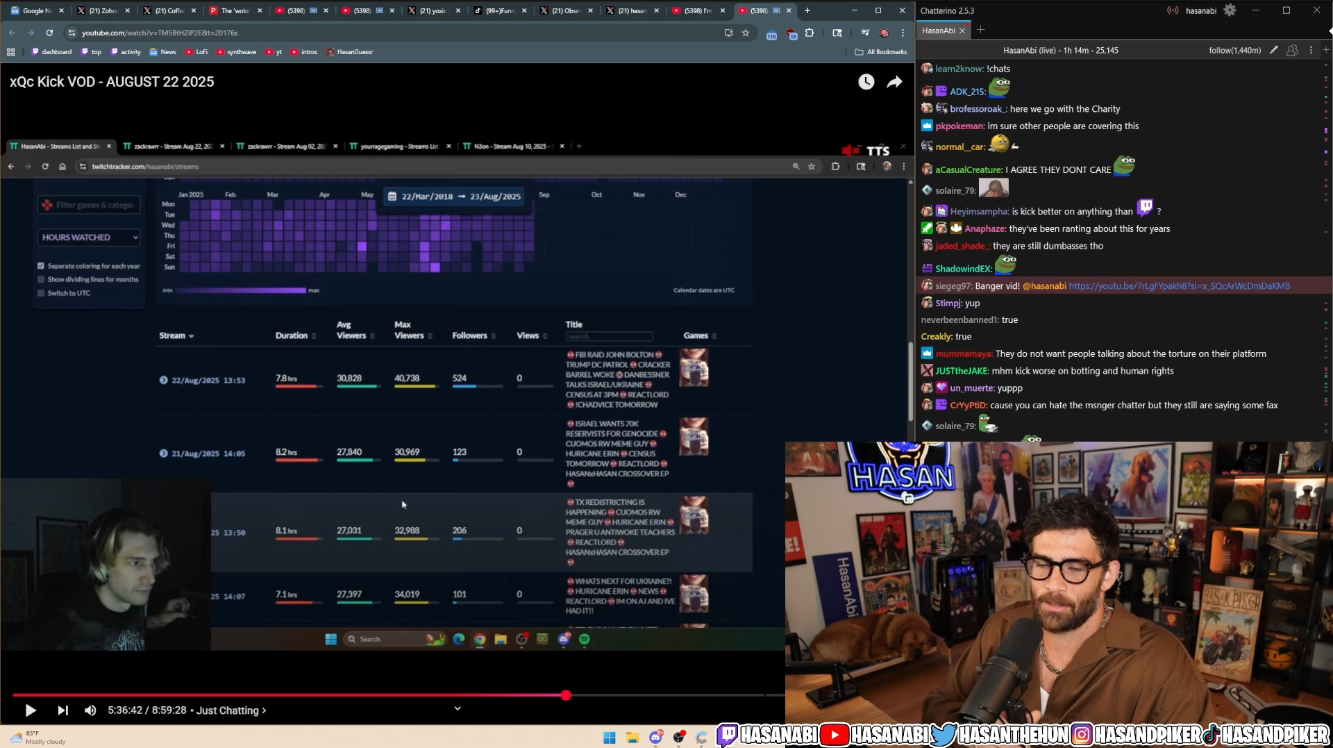The height and width of the screenshot is (748, 1333).
Task: Toggle 'Separate coloring for each year' checkbox
Action: click(41, 266)
